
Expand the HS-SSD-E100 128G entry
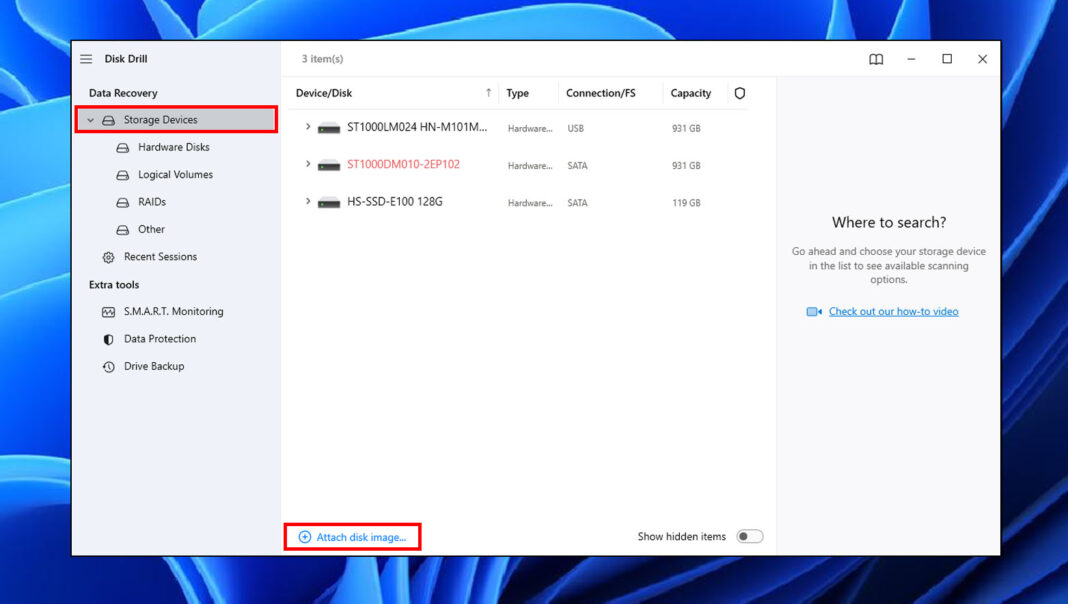[307, 202]
